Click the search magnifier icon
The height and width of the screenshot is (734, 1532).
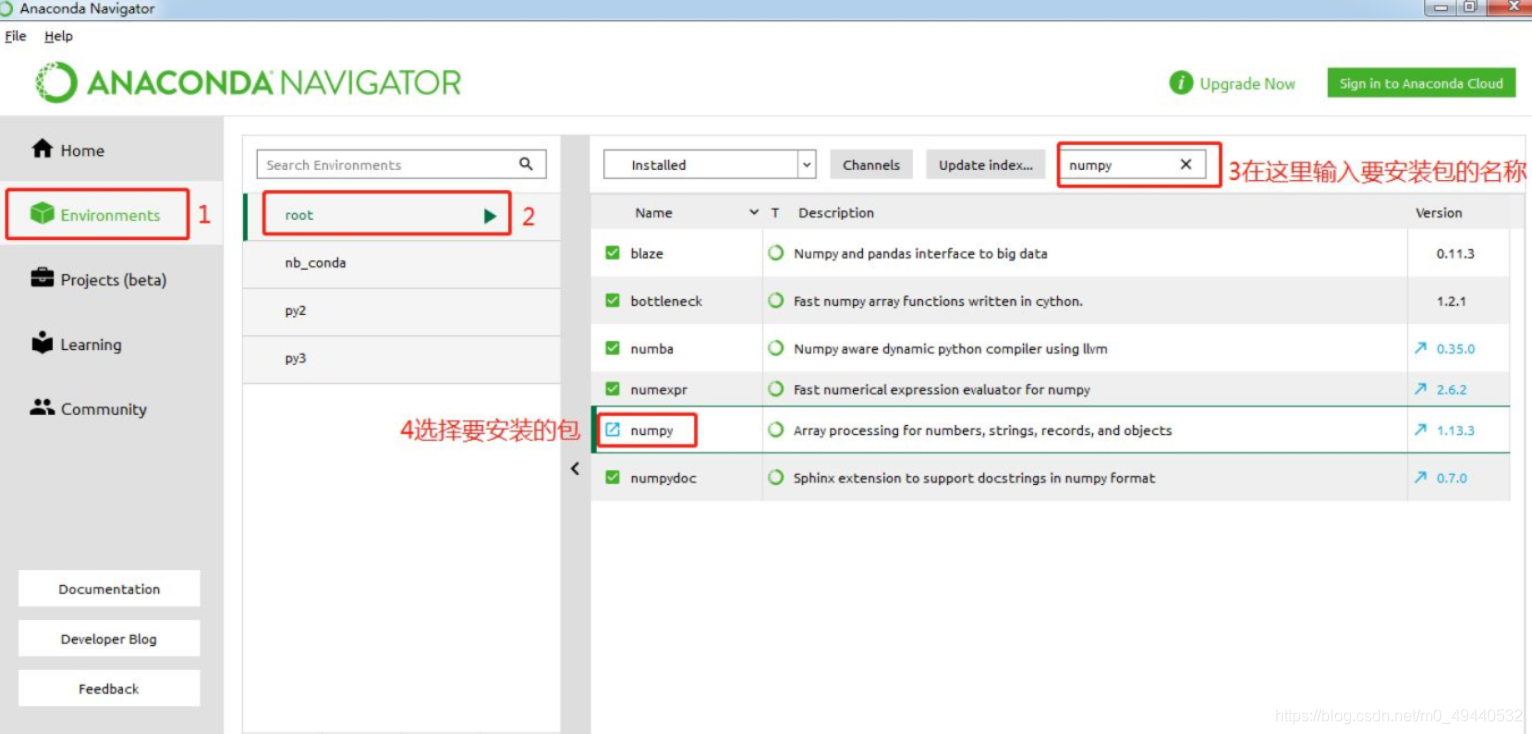526,164
